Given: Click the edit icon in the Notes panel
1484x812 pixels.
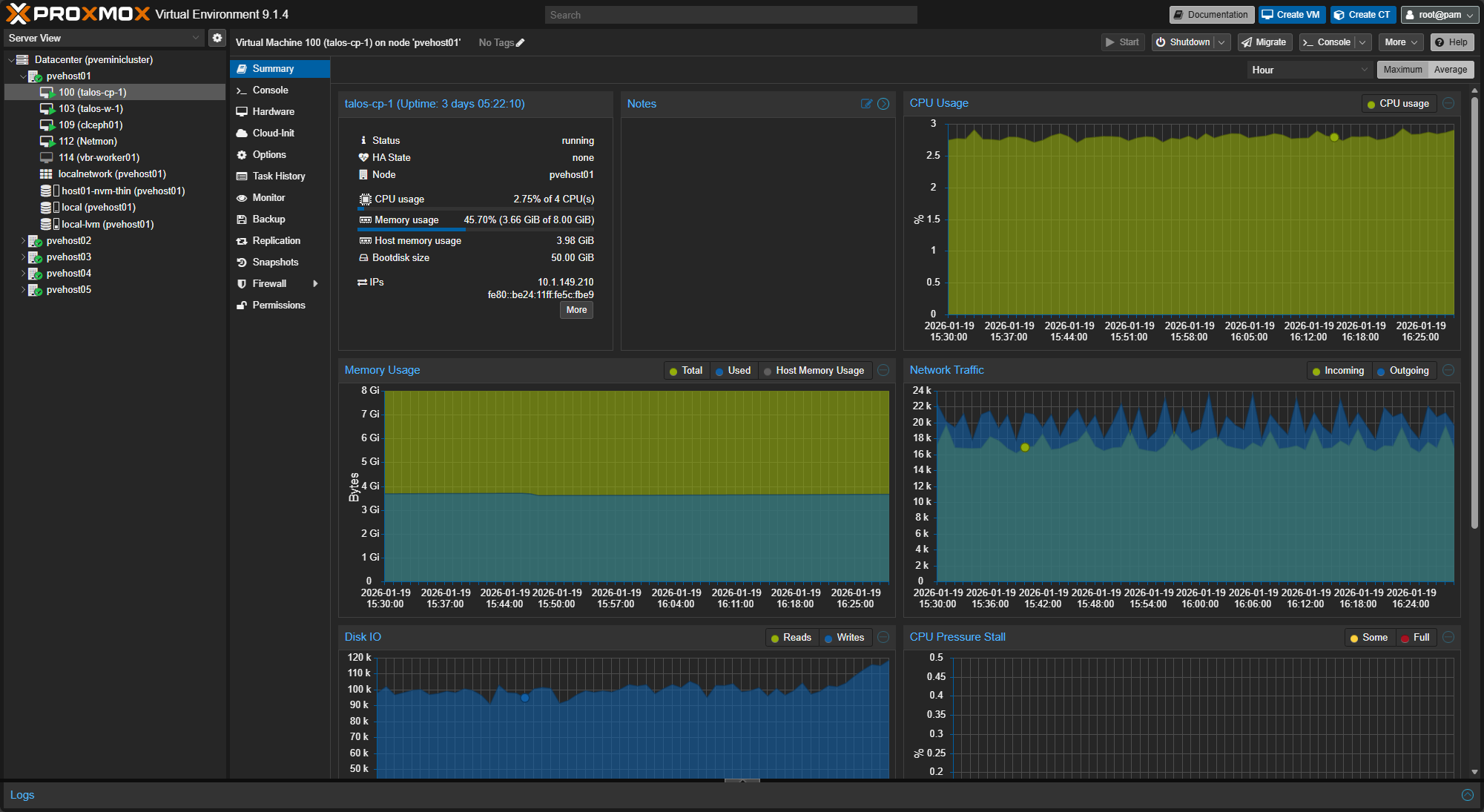Looking at the screenshot, I should pyautogui.click(x=866, y=104).
